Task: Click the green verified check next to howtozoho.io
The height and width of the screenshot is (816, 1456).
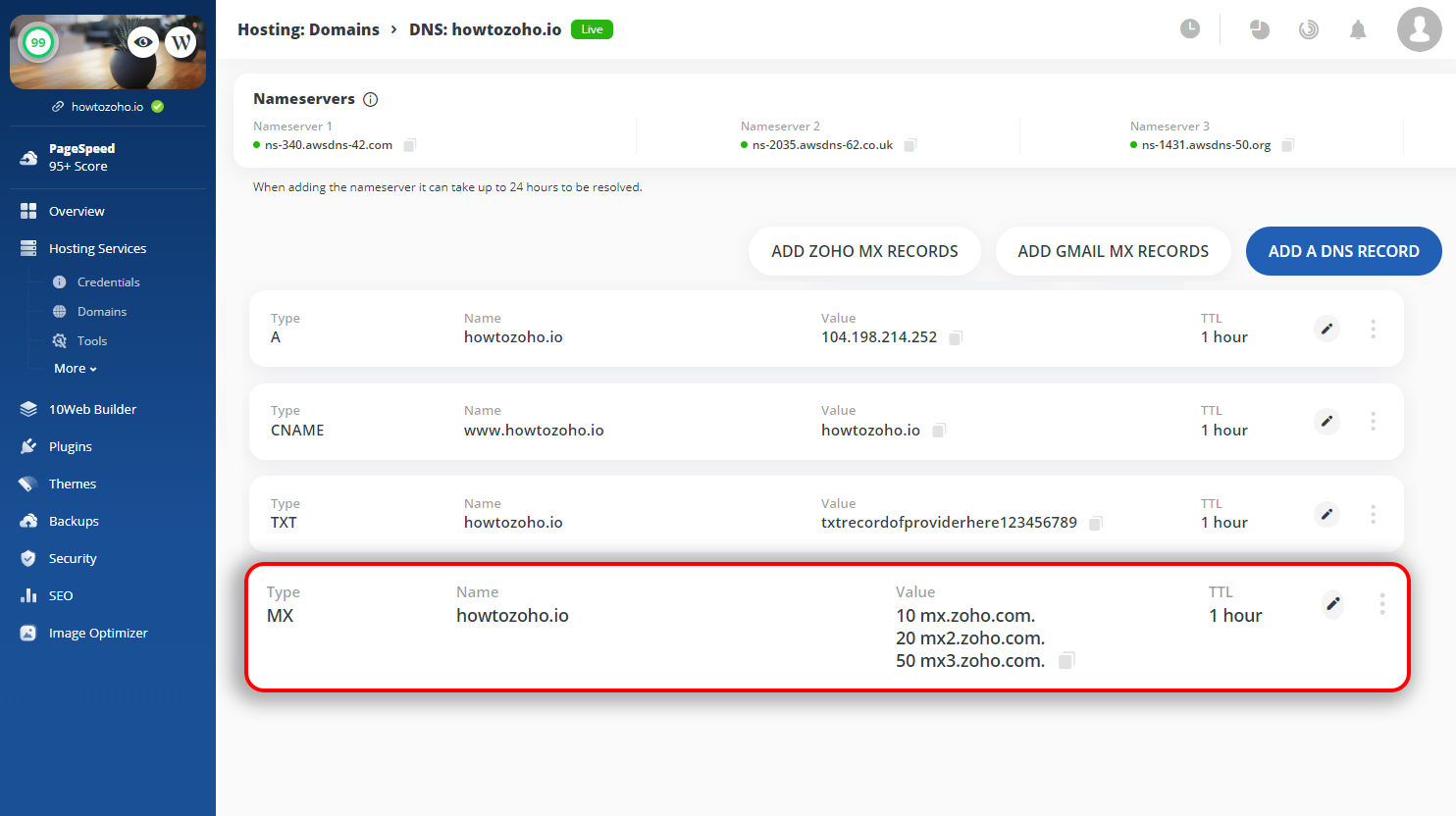Action: pyautogui.click(x=158, y=106)
